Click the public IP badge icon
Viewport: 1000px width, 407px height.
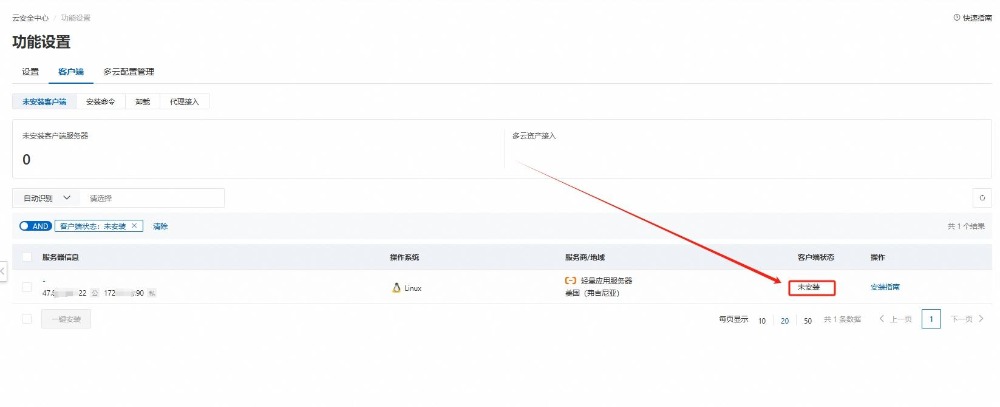tap(92, 293)
